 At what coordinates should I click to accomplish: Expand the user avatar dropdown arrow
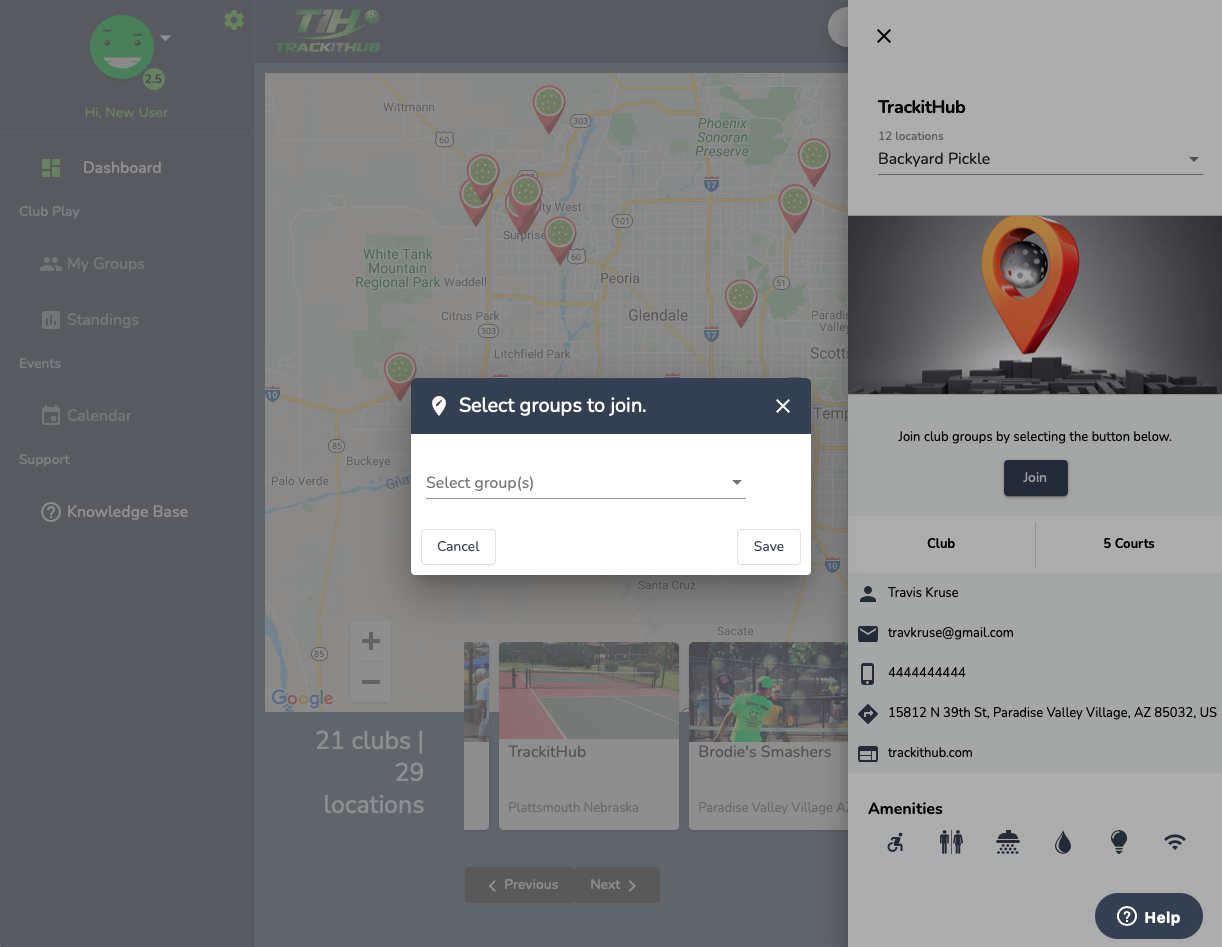164,37
